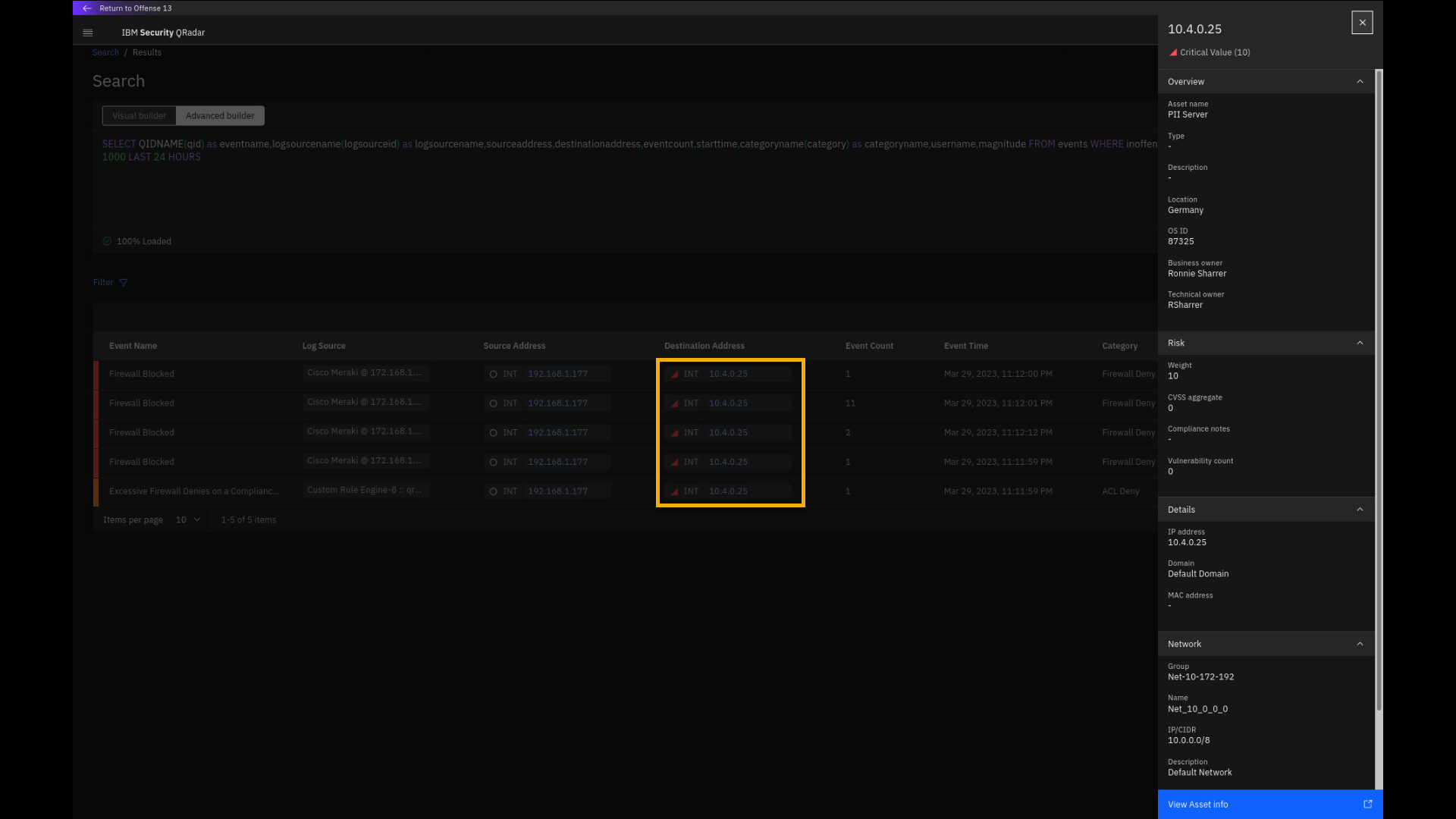Click the 100% Loaded checkmark icon
Viewport: 1456px width, 819px height.
point(107,241)
